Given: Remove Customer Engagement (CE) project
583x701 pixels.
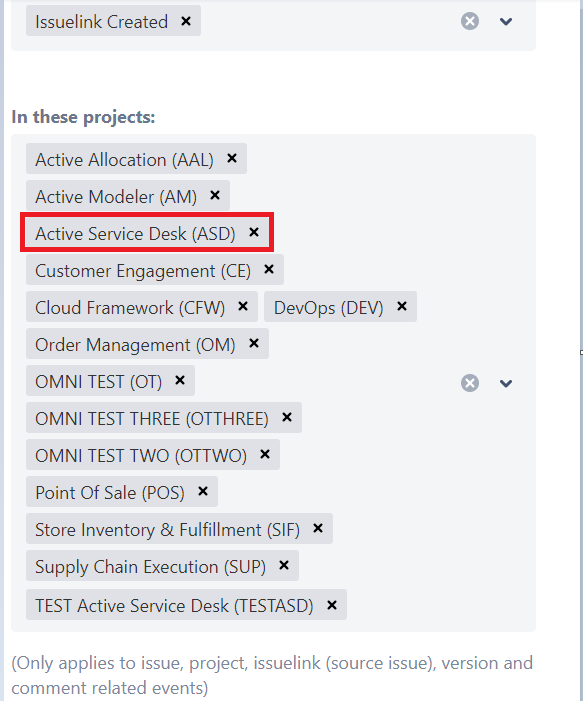Looking at the screenshot, I should pos(269,270).
